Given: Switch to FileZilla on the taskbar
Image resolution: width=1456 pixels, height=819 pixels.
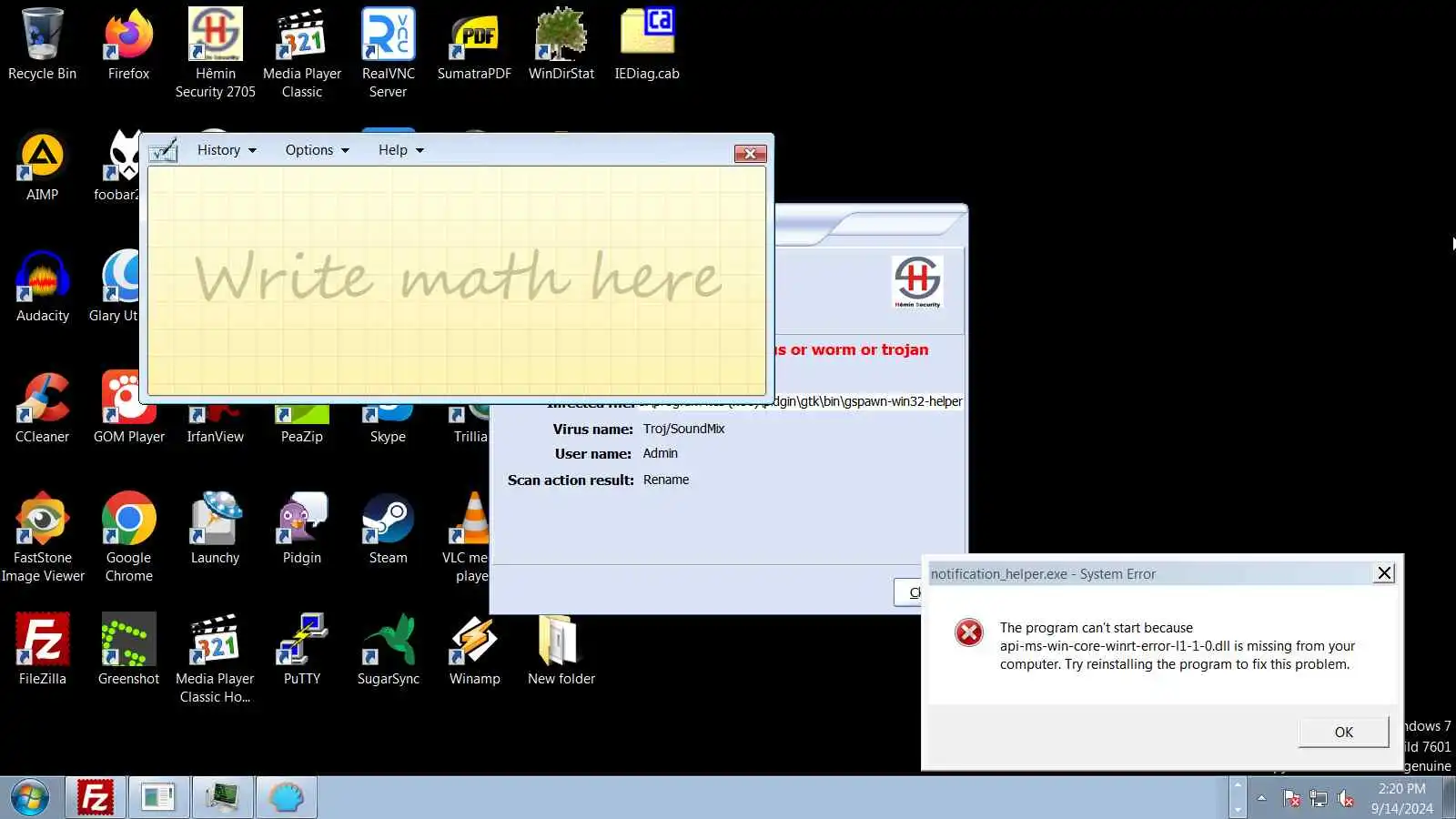Looking at the screenshot, I should (x=95, y=798).
